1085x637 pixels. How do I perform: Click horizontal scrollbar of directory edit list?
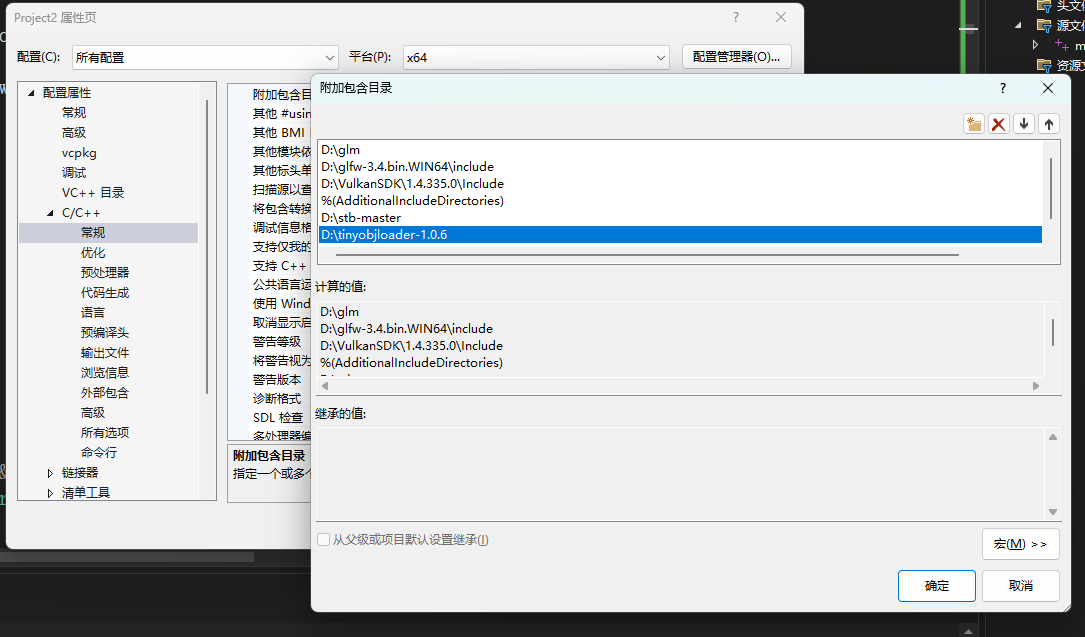[x=647, y=255]
